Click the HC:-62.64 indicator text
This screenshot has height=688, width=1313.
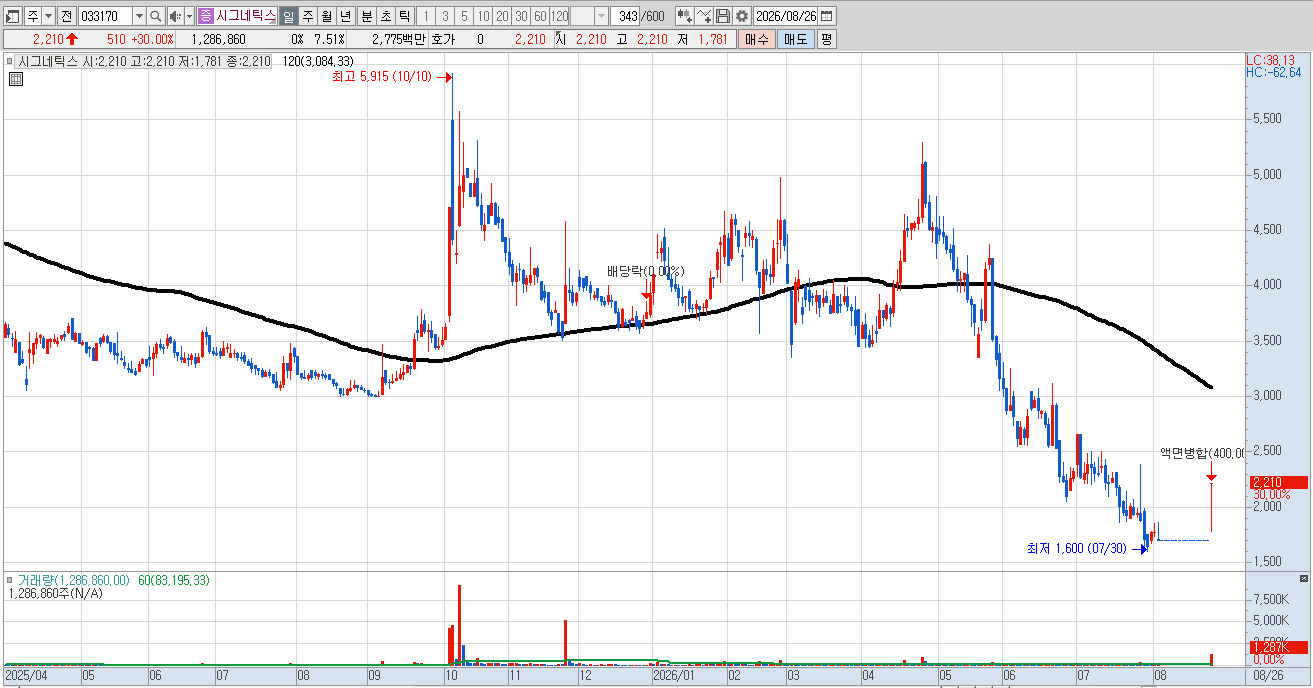[1273, 72]
